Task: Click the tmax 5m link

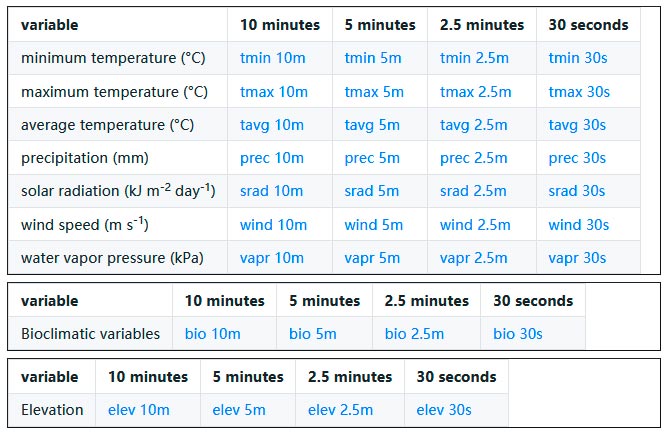Action: [374, 92]
